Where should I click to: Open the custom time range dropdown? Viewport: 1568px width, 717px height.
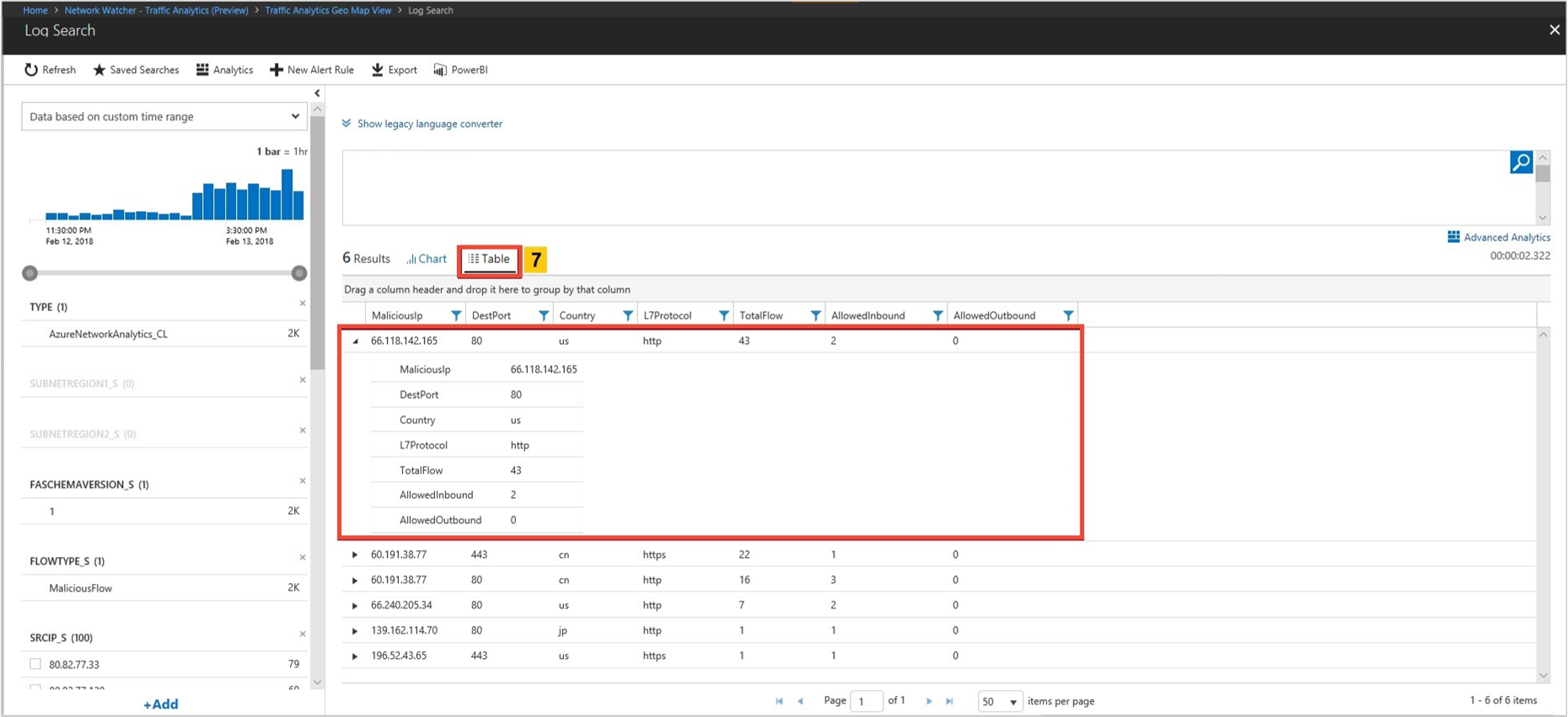pyautogui.click(x=164, y=116)
